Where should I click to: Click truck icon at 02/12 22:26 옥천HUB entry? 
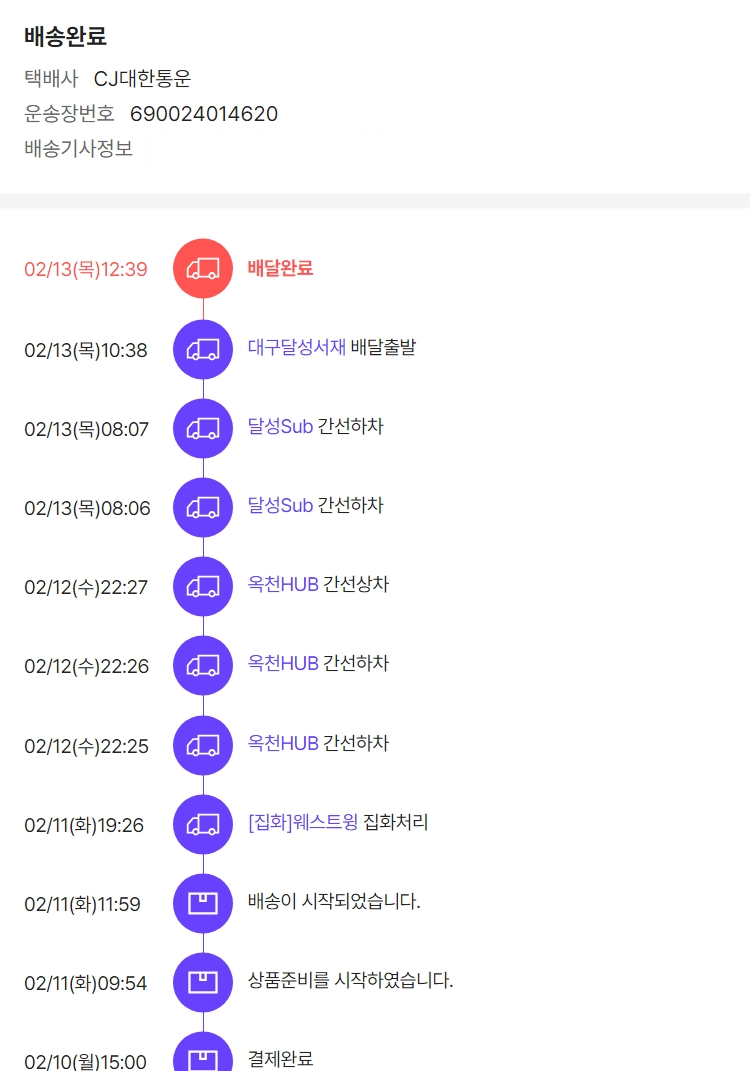point(203,665)
